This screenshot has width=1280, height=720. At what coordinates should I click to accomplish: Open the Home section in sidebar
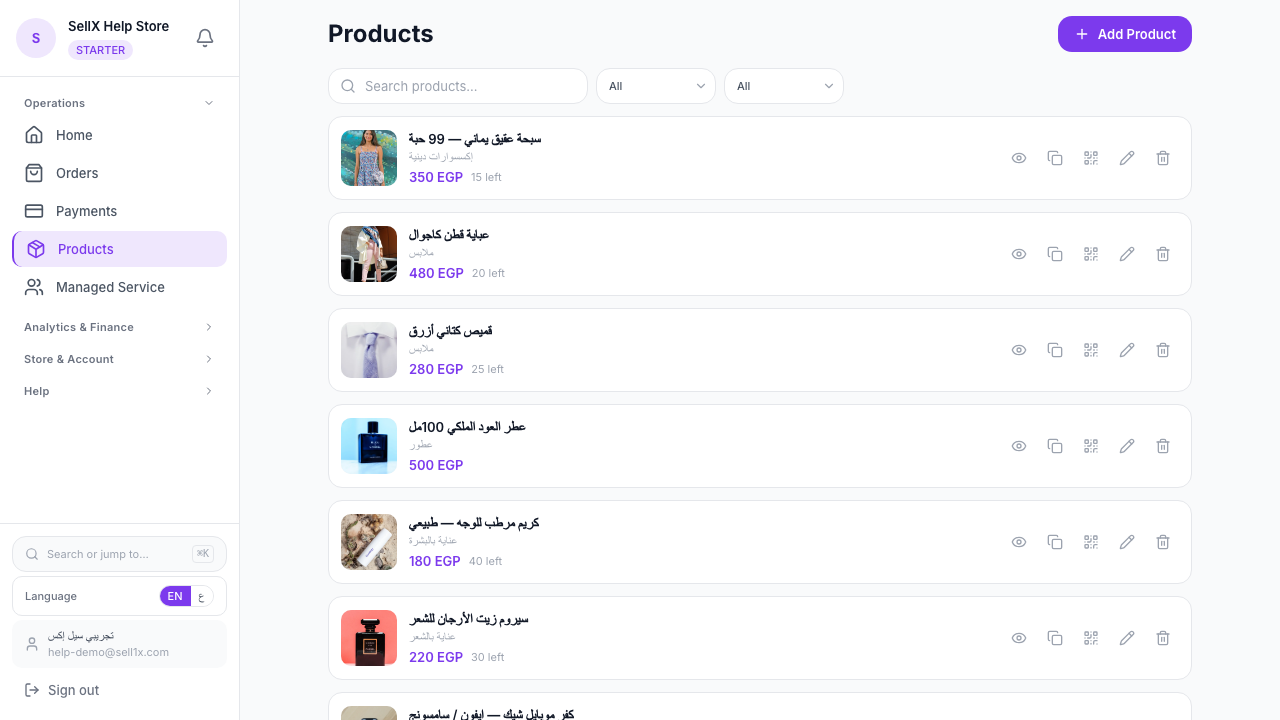[x=73, y=135]
